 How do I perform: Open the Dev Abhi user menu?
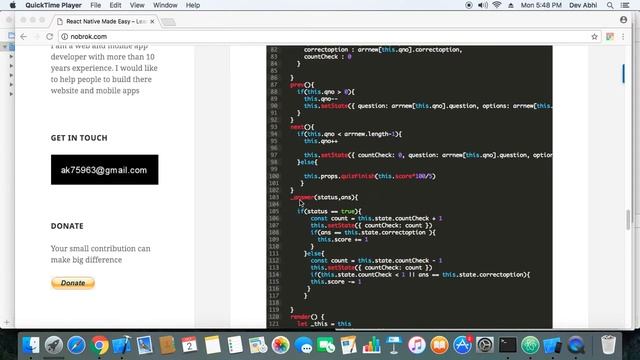coord(583,5)
